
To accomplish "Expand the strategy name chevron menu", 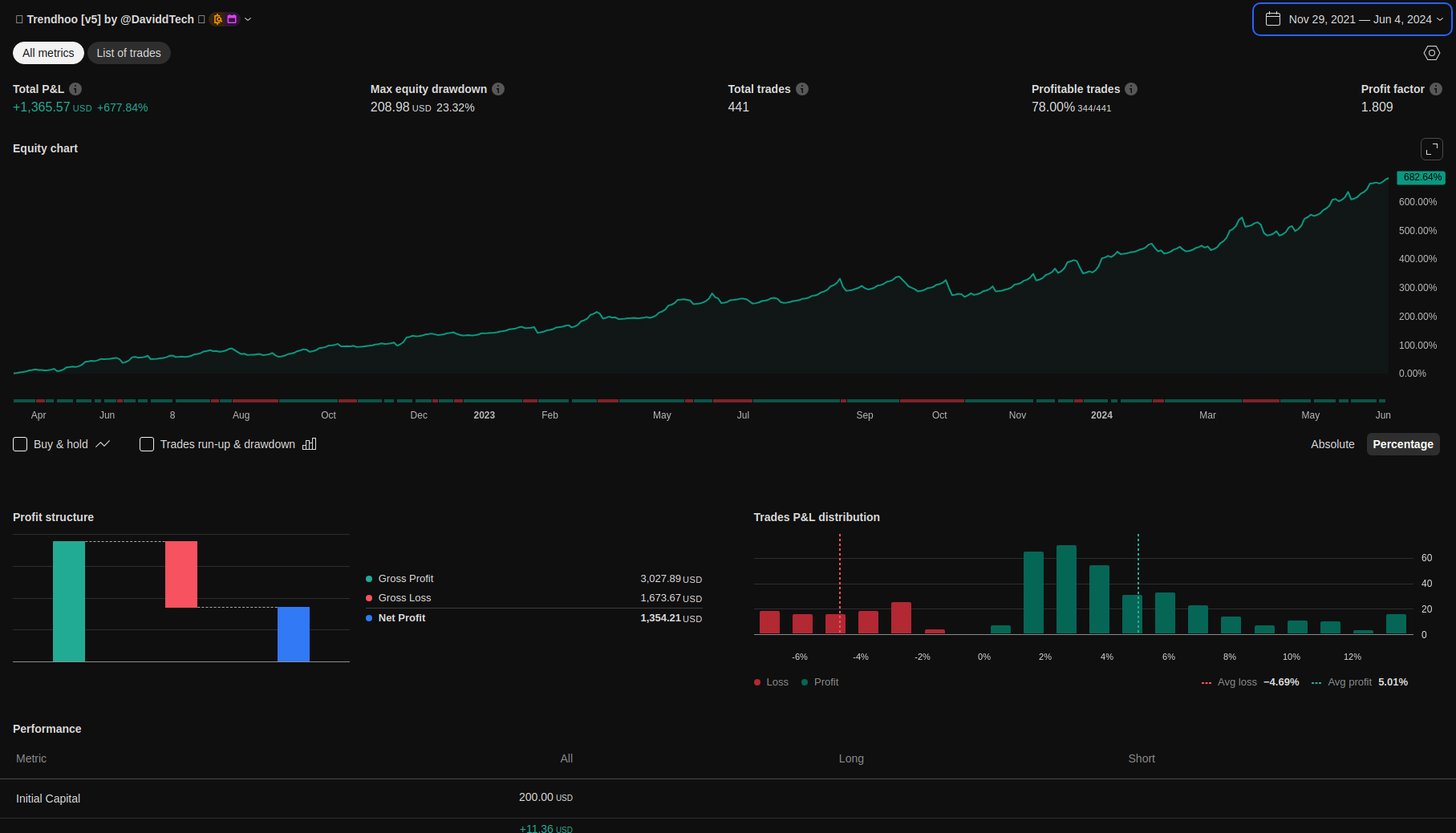I will click(x=248, y=19).
